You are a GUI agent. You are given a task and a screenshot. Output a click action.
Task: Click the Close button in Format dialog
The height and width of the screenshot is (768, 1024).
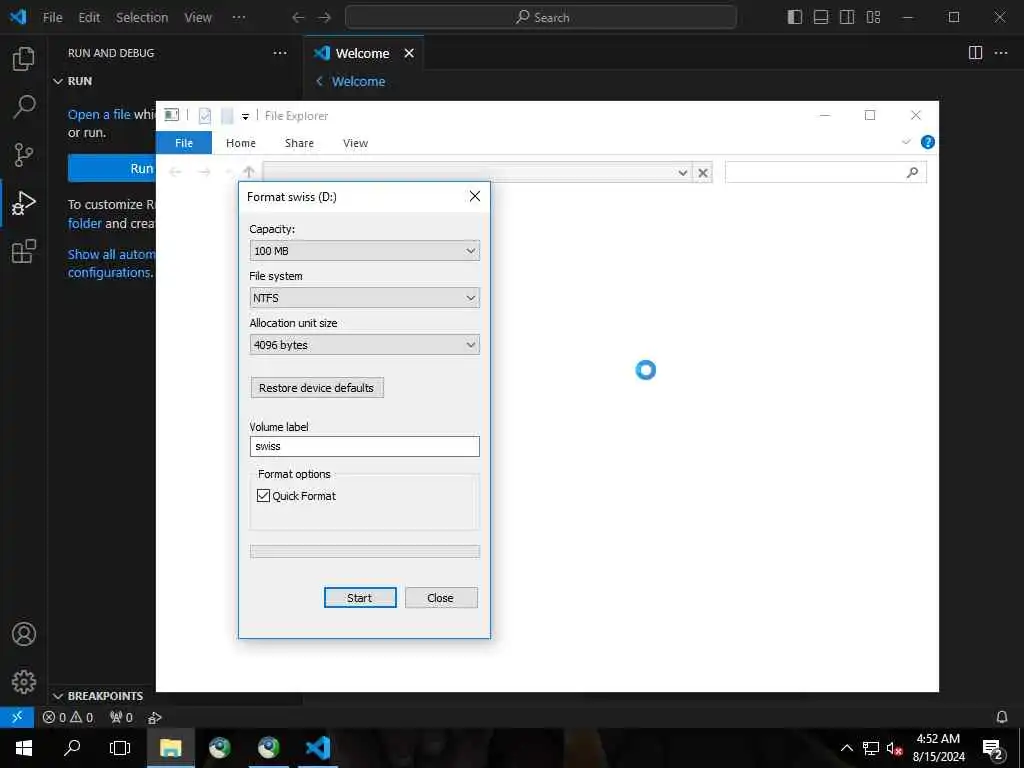pyautogui.click(x=441, y=598)
